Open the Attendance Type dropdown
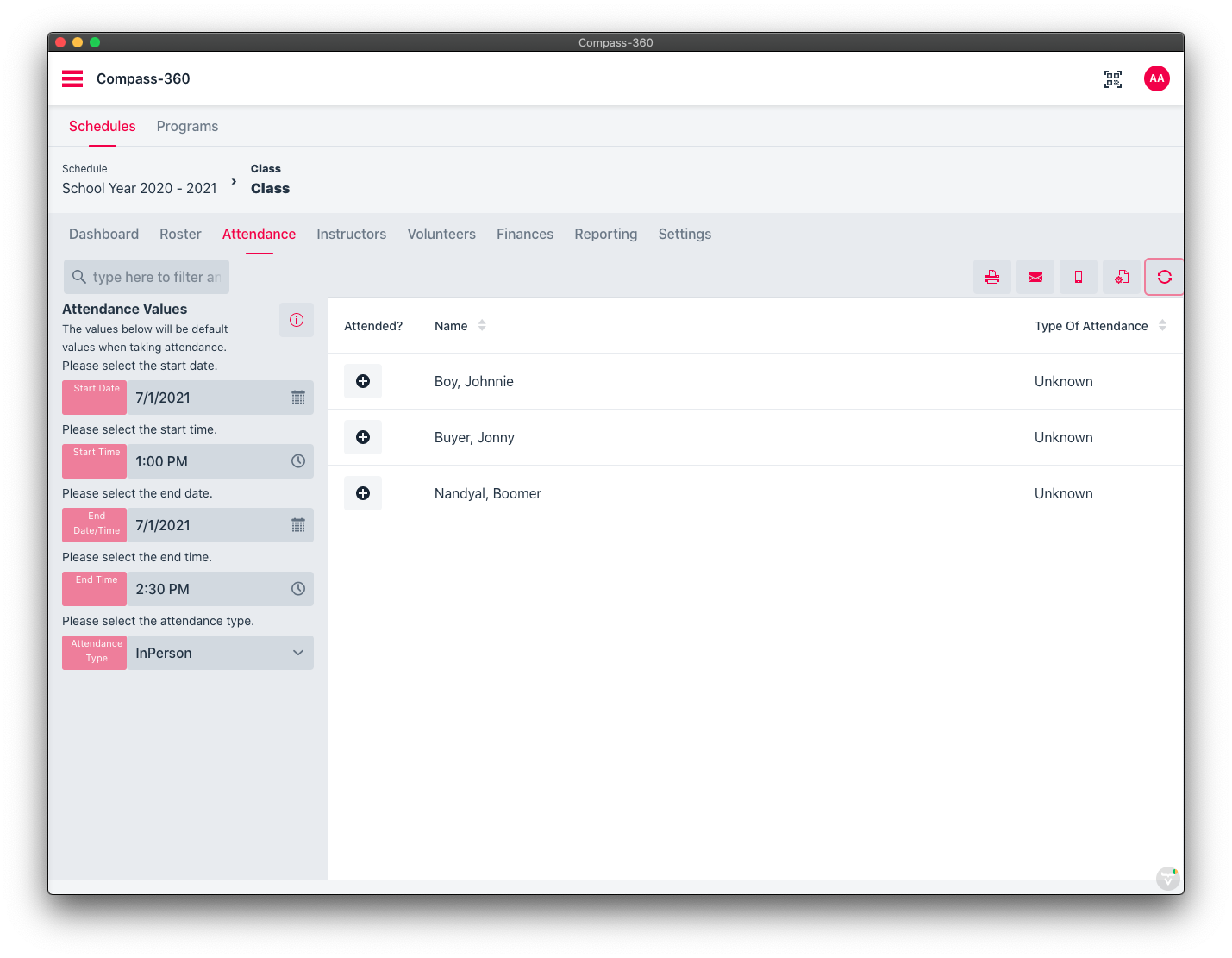 click(x=297, y=653)
